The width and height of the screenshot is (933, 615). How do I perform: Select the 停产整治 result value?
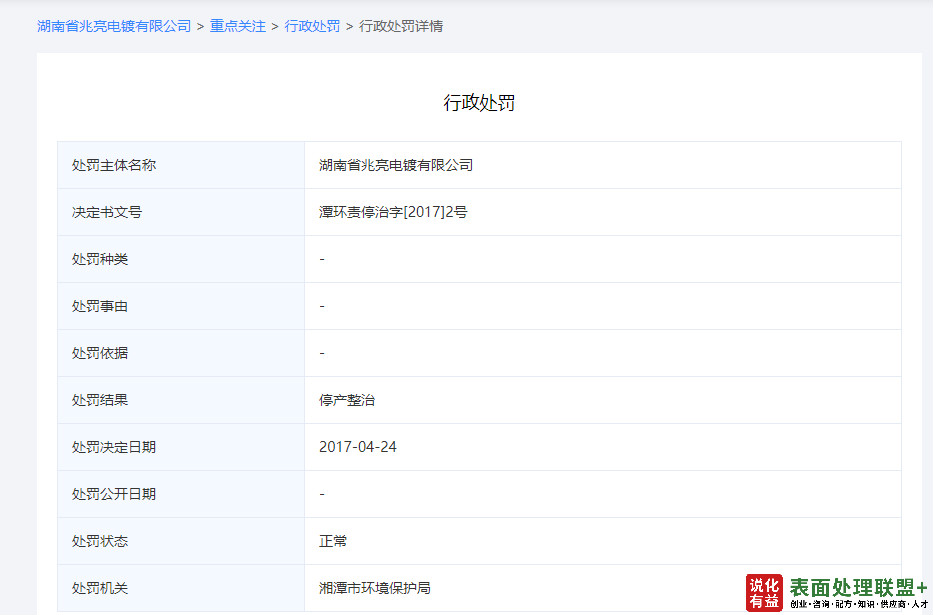[347, 400]
